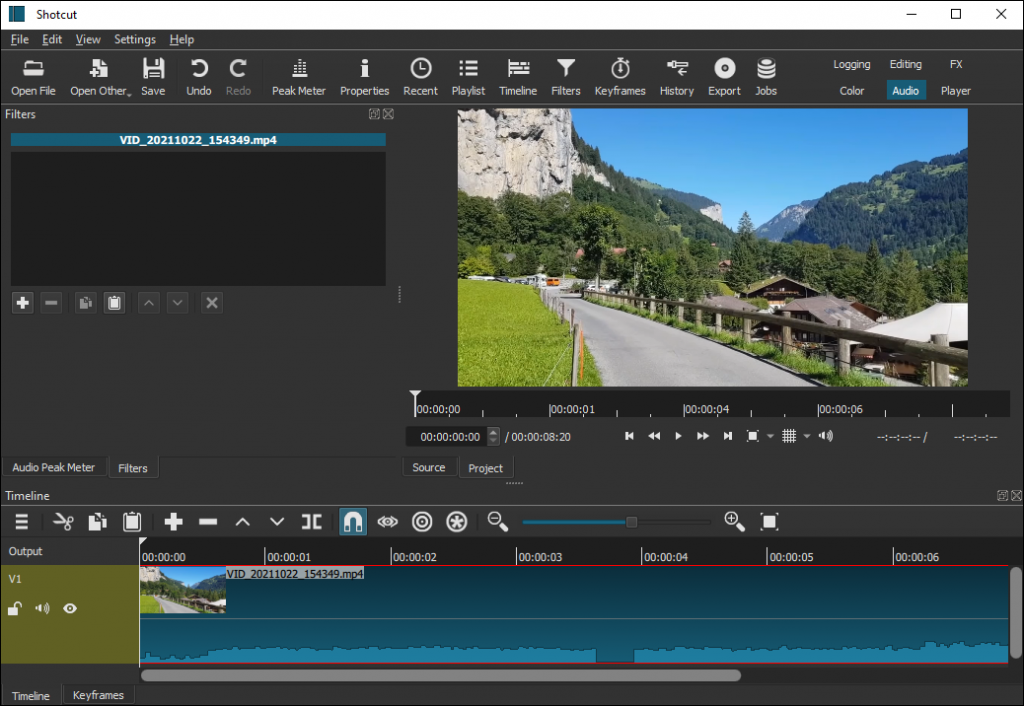Switch to the Player layout button
This screenshot has height=706, width=1024.
point(955,90)
